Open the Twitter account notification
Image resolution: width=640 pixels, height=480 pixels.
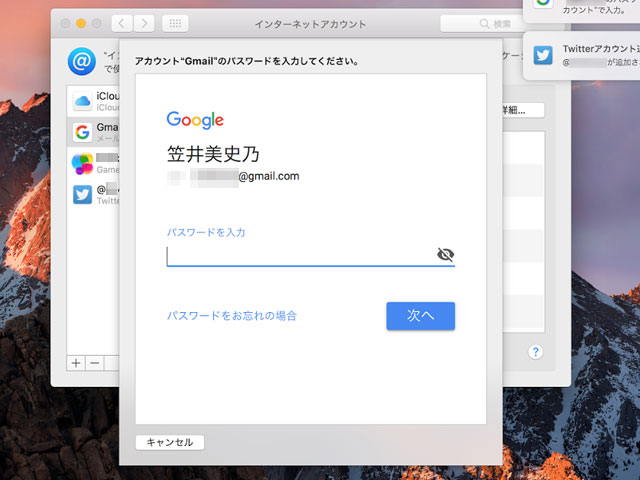(x=582, y=56)
